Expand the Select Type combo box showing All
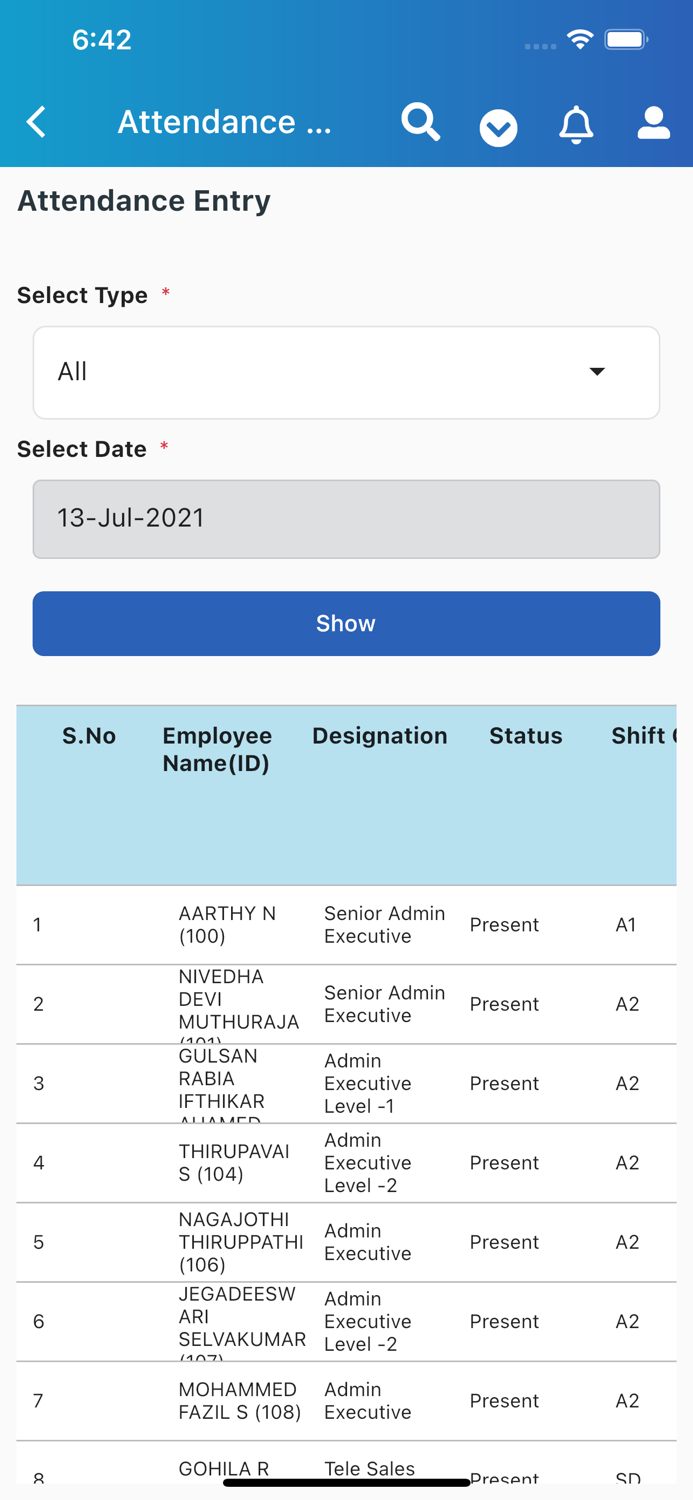This screenshot has height=1500, width=693. click(346, 371)
